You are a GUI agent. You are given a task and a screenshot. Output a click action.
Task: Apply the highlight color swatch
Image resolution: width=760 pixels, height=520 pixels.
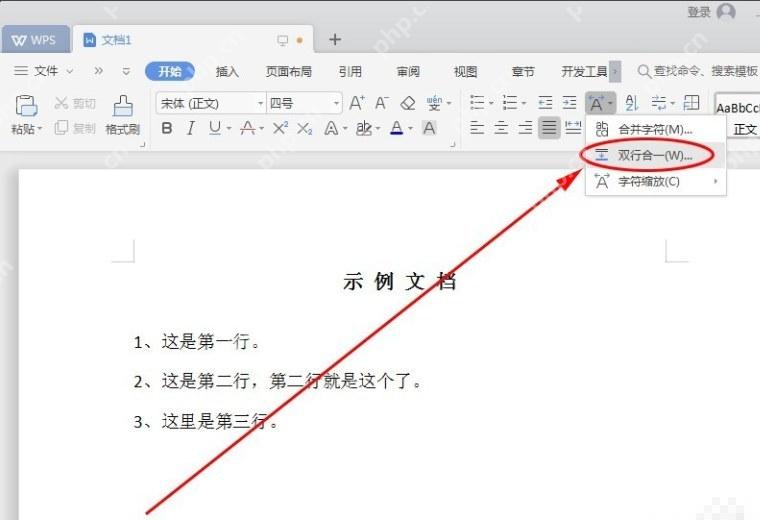click(364, 128)
